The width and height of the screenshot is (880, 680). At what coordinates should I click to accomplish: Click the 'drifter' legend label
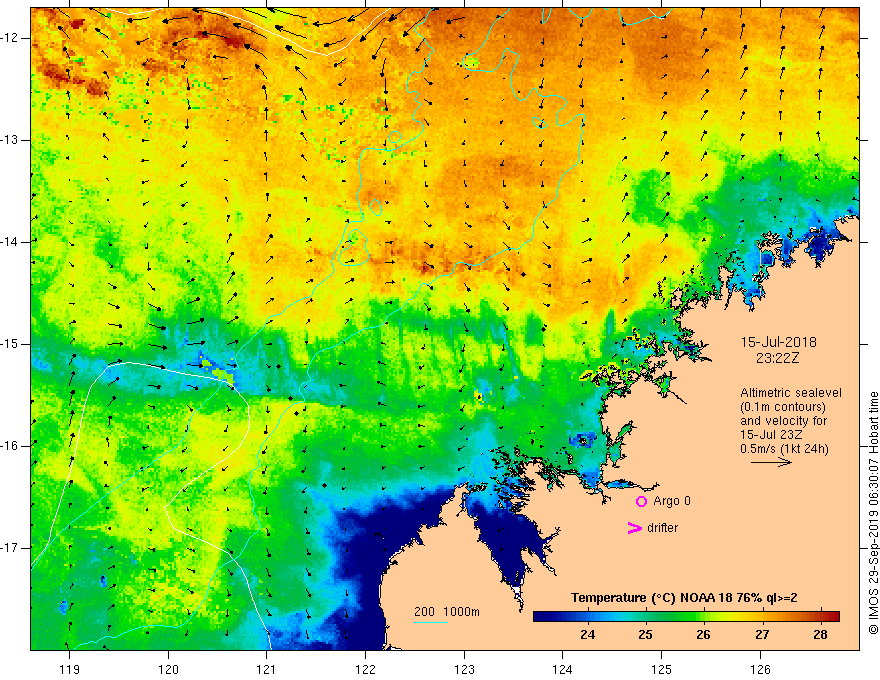(662, 528)
